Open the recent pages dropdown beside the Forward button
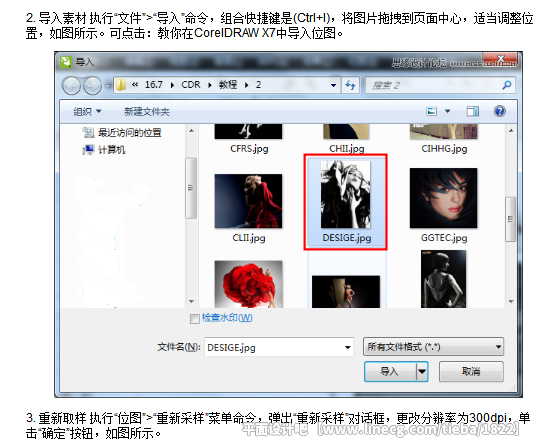 tap(107, 86)
